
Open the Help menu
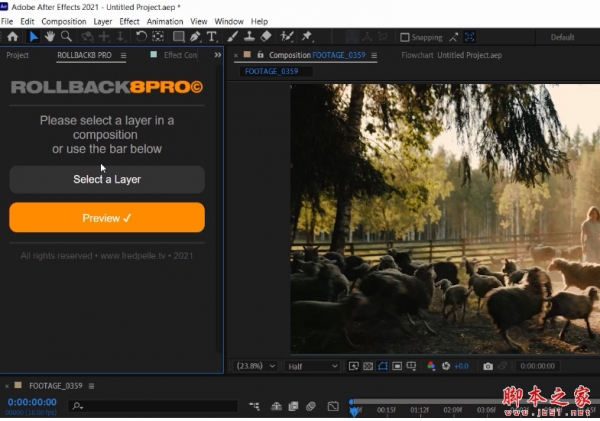point(259,21)
